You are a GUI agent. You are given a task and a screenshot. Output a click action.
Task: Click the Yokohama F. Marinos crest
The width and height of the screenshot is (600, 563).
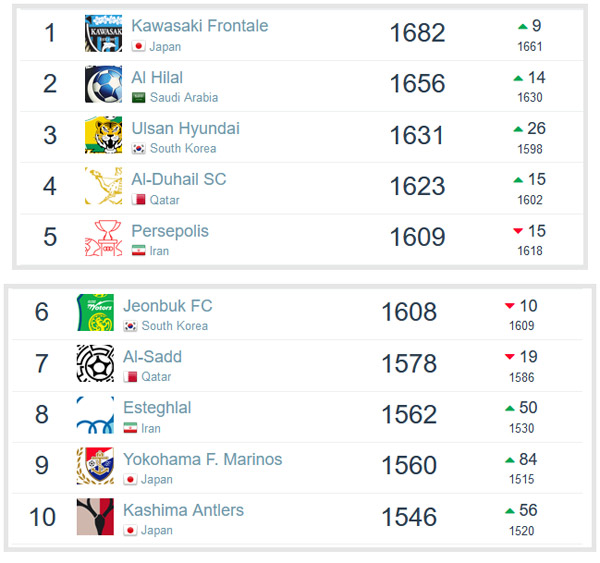(x=95, y=466)
